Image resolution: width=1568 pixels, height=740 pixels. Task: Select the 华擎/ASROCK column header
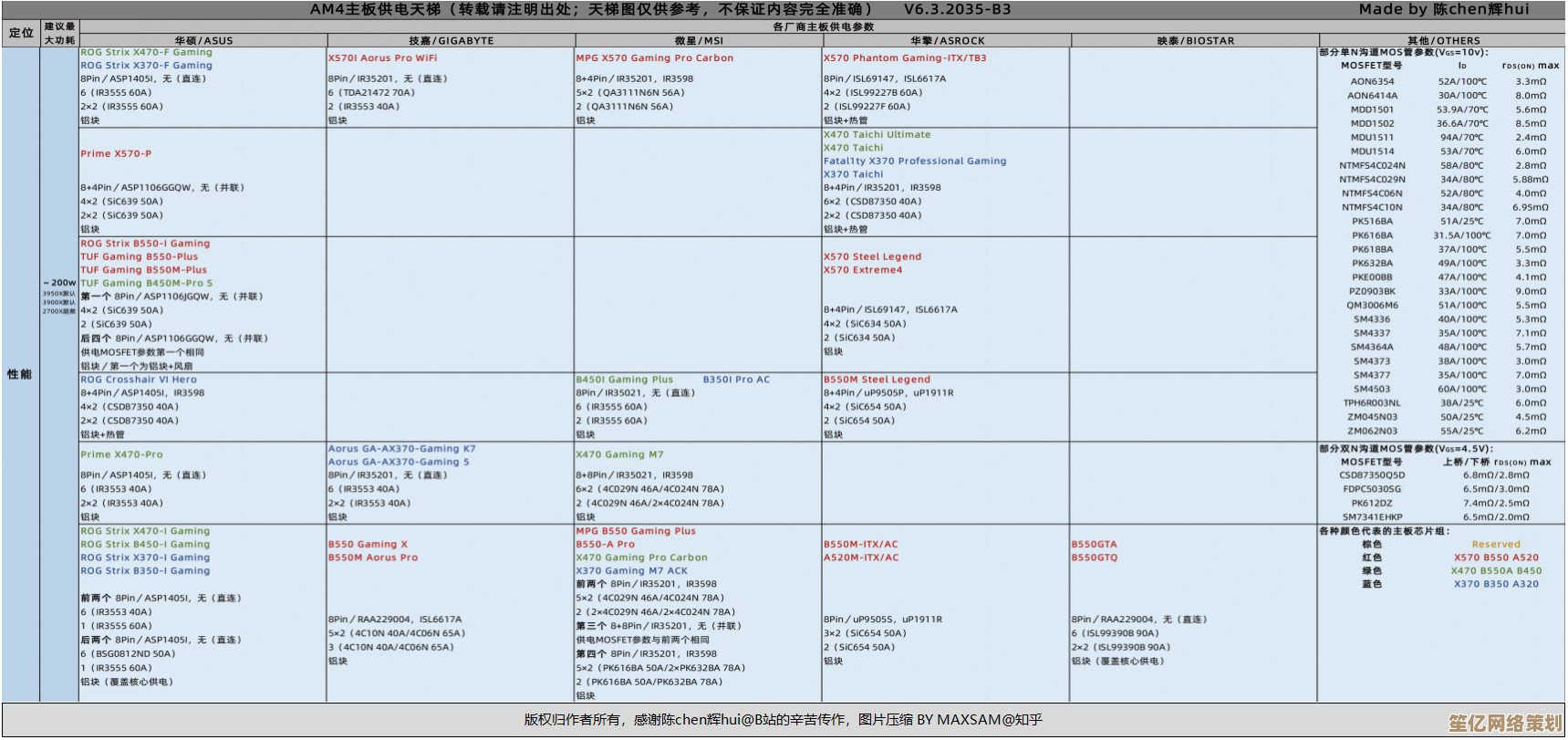(x=947, y=41)
